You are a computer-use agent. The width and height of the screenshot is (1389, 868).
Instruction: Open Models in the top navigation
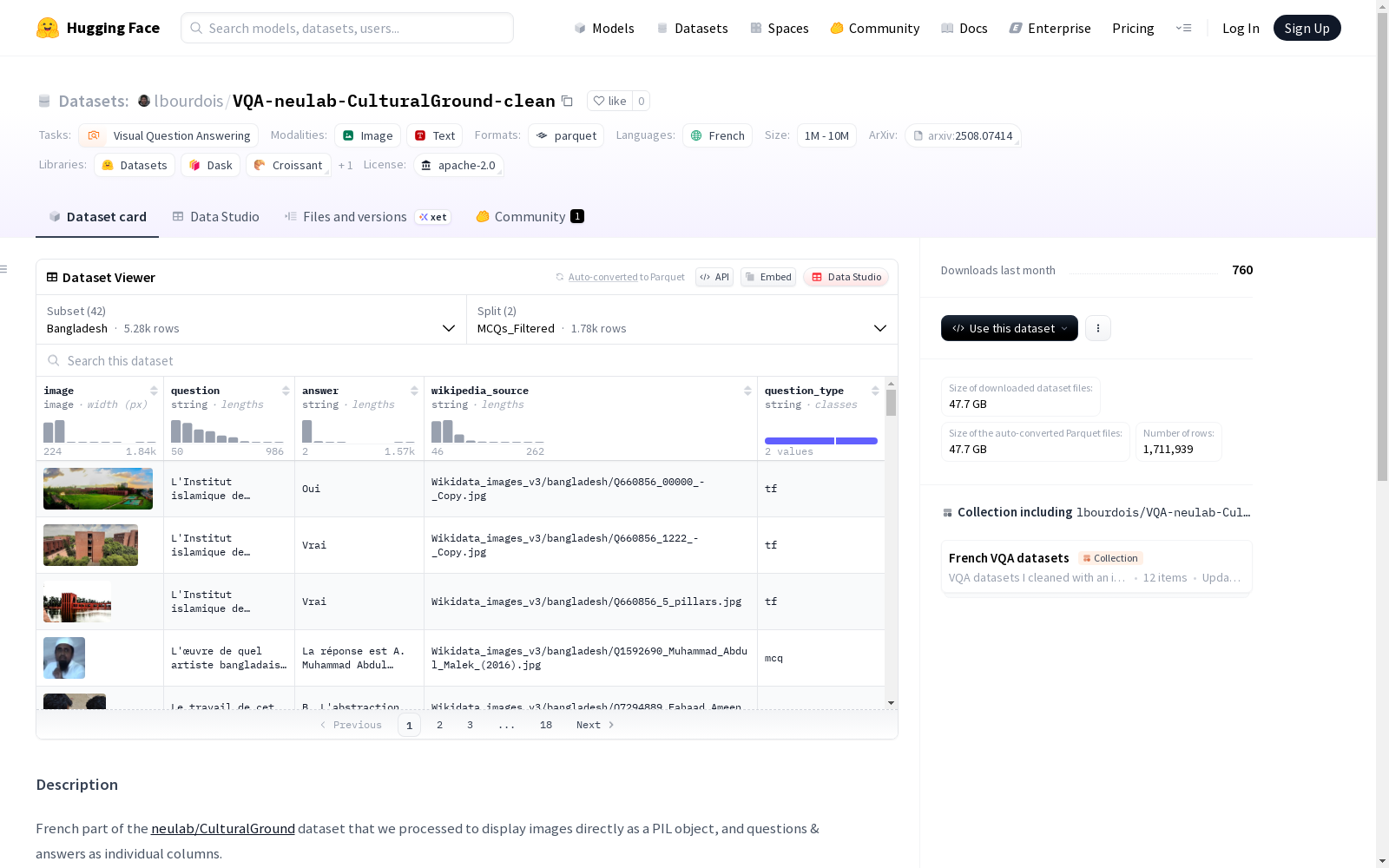click(604, 28)
